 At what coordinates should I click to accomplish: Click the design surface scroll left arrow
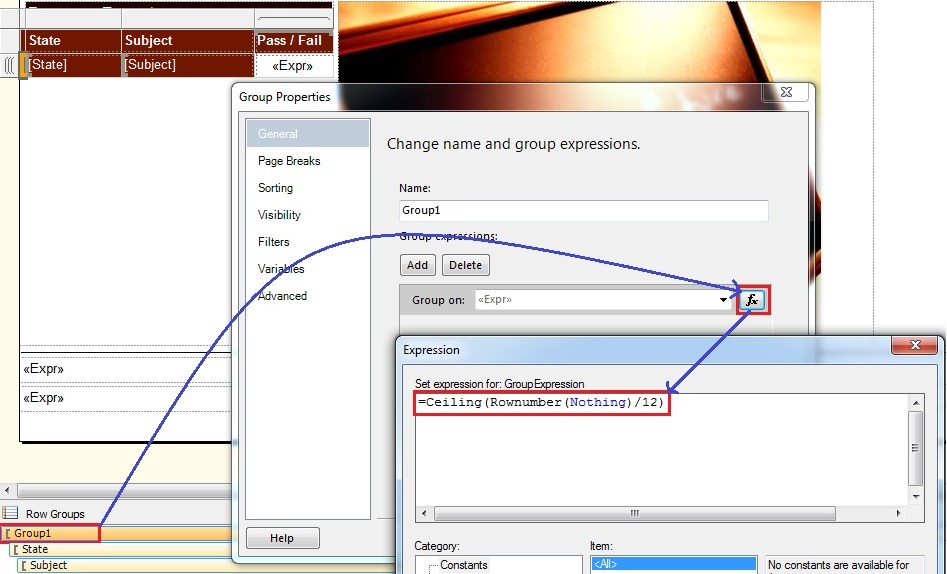(x=7, y=490)
